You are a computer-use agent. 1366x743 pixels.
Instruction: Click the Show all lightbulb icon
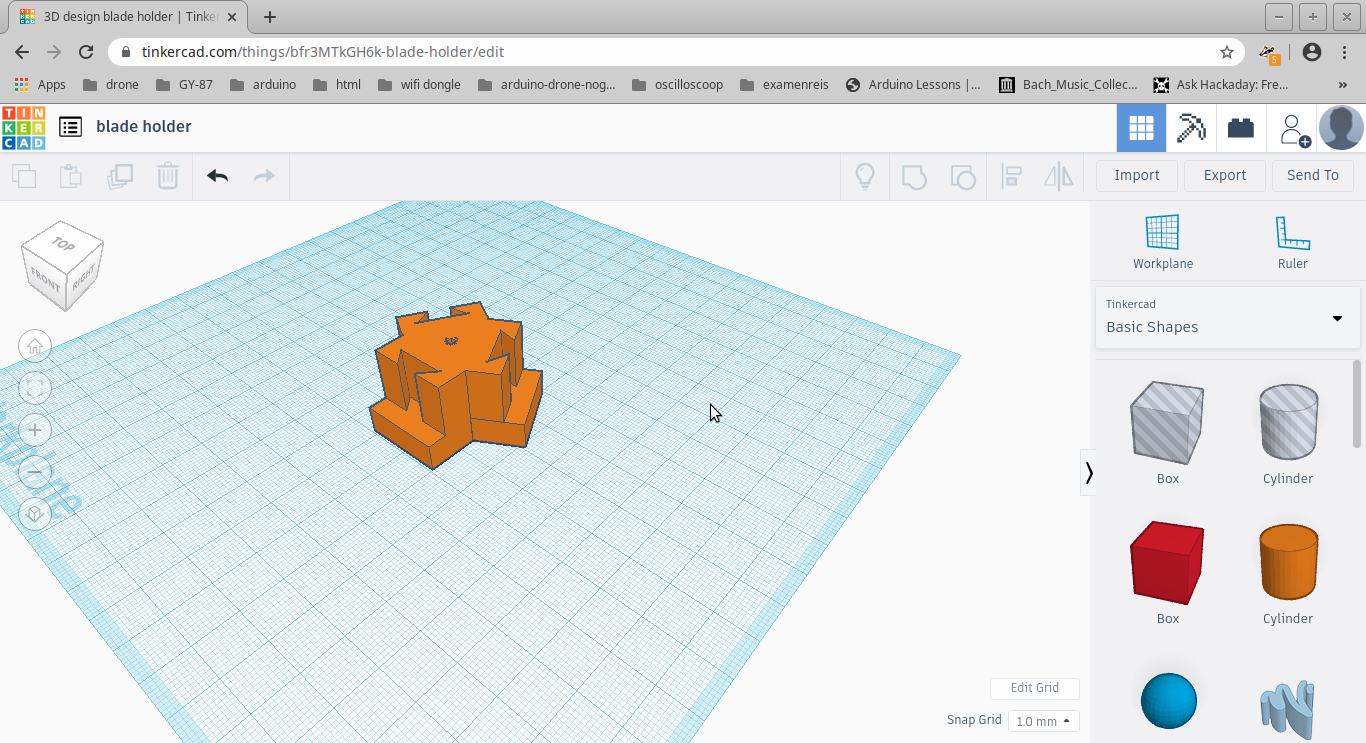[x=865, y=177]
